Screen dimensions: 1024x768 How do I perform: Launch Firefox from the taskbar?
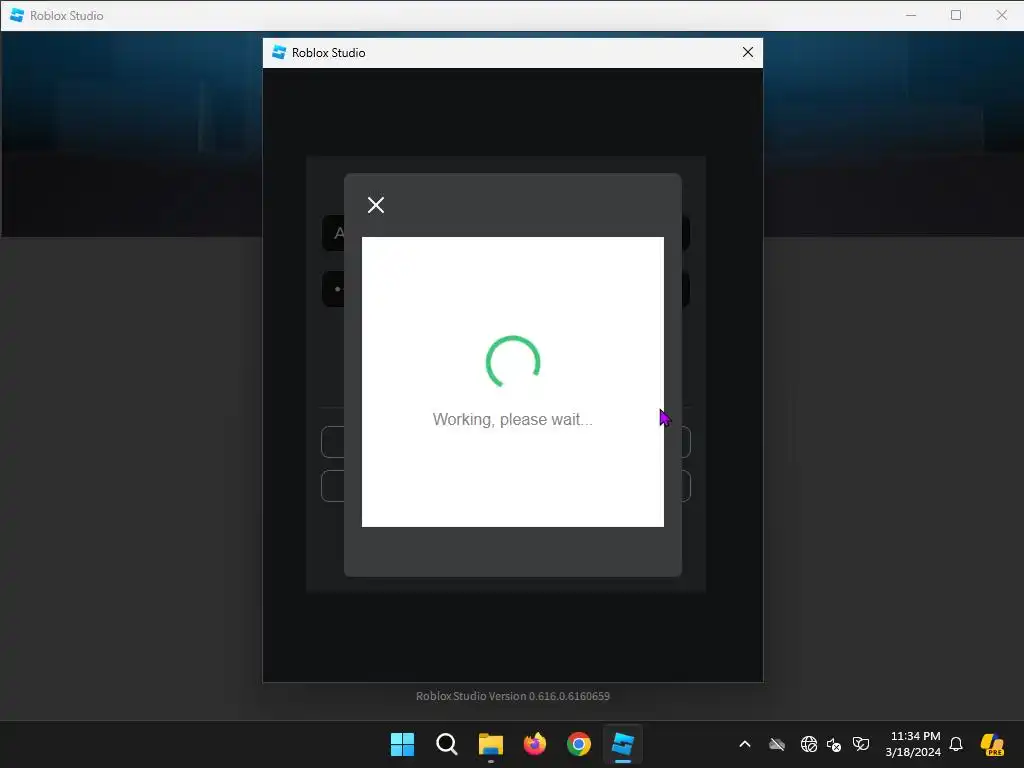pos(535,744)
